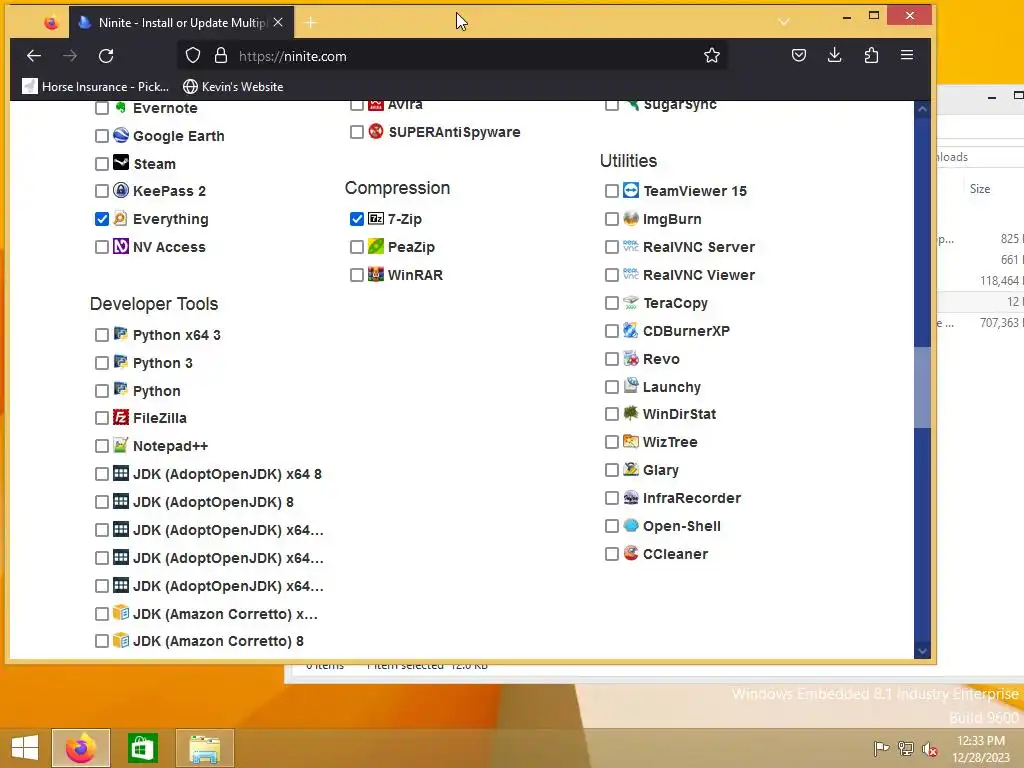This screenshot has width=1024, height=768.
Task: Uncheck the 7-Zip checkbox
Action: tap(357, 219)
